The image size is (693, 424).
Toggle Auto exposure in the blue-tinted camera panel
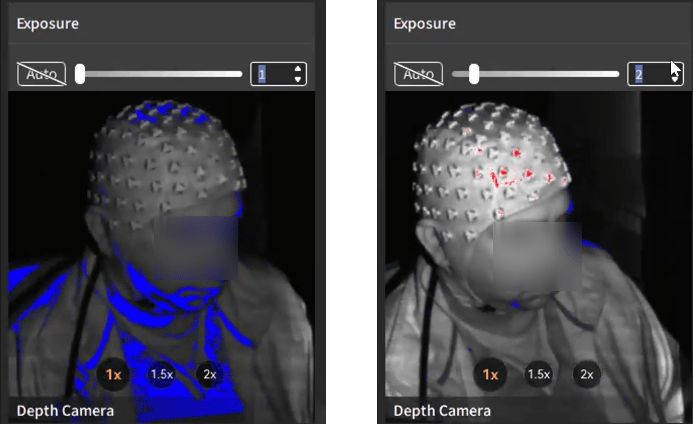click(41, 74)
